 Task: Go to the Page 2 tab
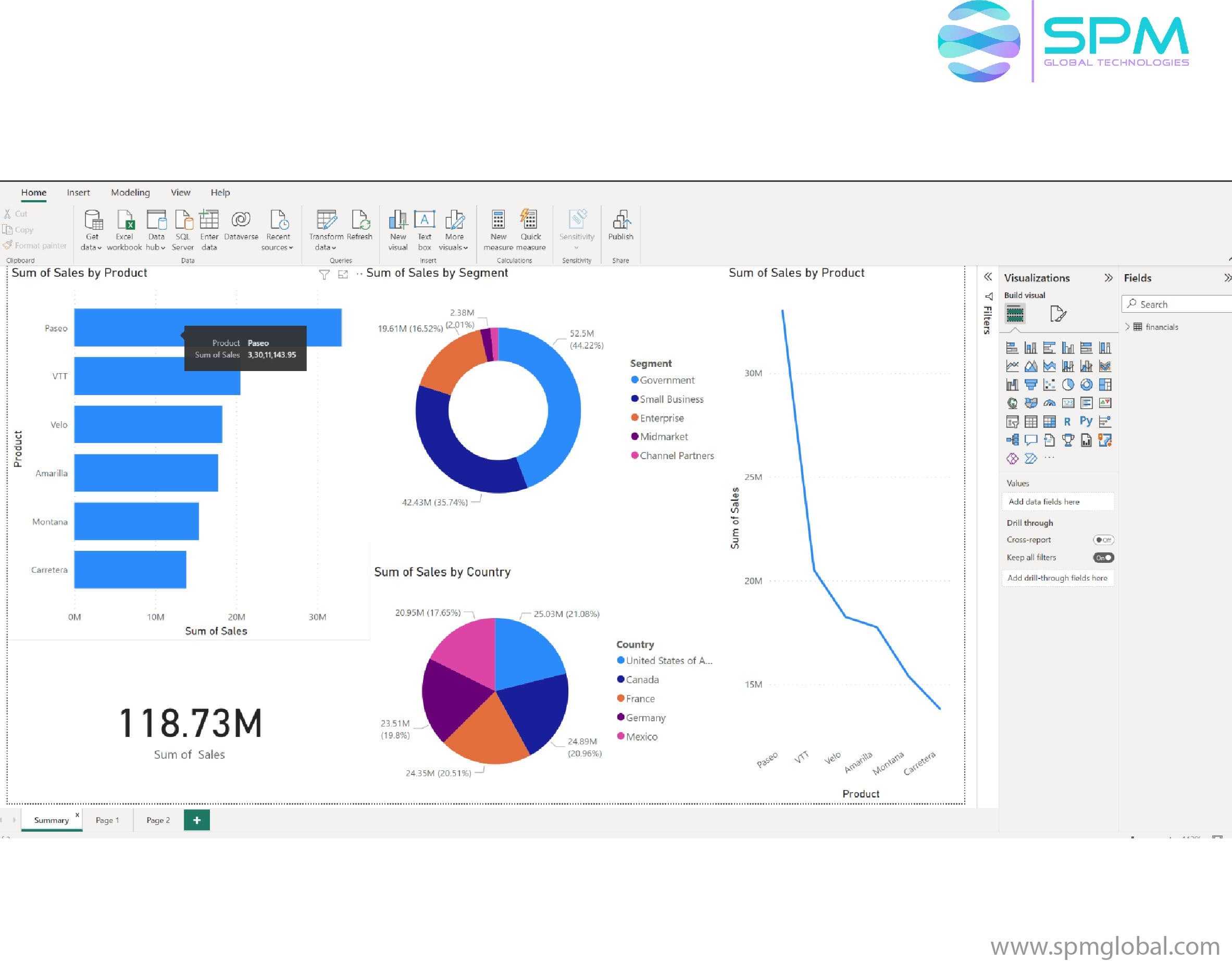point(158,820)
